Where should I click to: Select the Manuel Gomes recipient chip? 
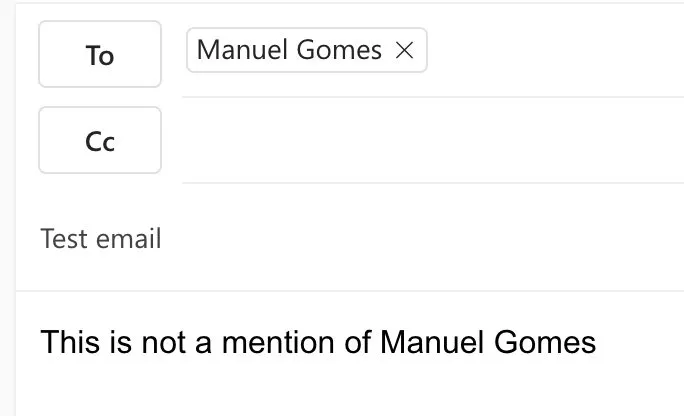290,51
